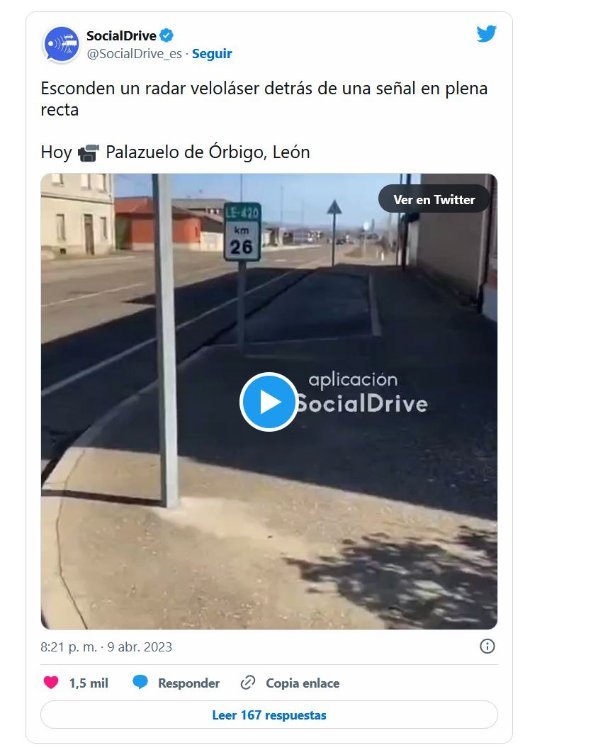
Task: Click the copy link chain icon
Action: pos(248,683)
